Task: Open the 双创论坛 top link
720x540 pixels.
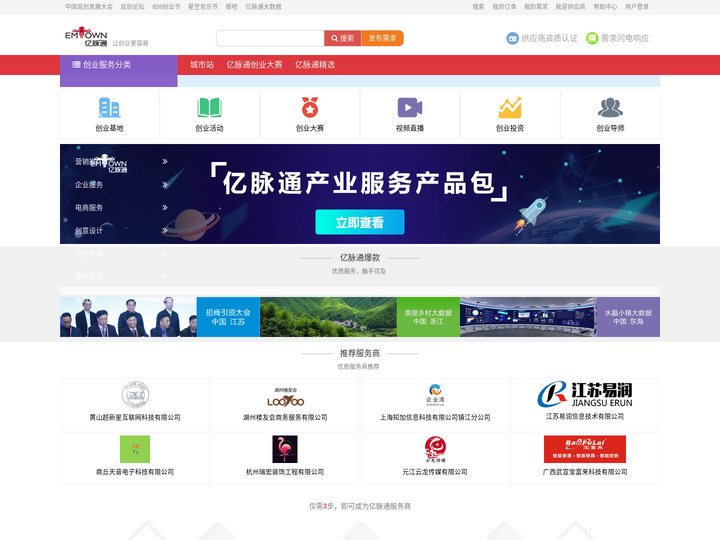Action: point(132,6)
